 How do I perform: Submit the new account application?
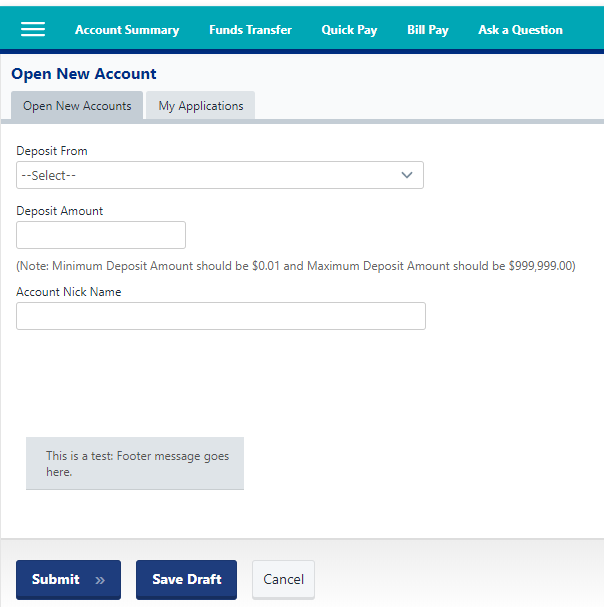click(x=69, y=580)
